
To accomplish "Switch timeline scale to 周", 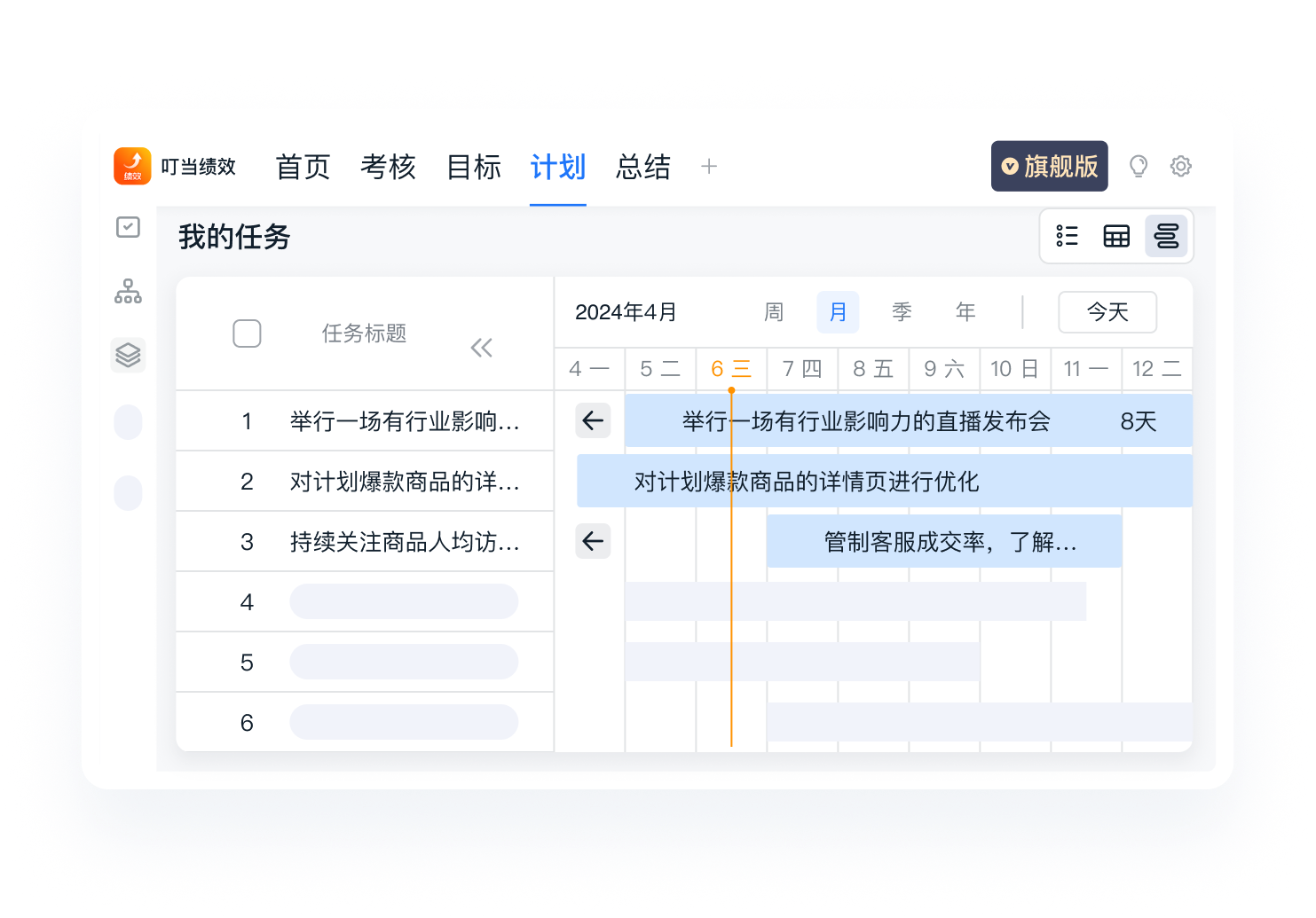I will 774,312.
